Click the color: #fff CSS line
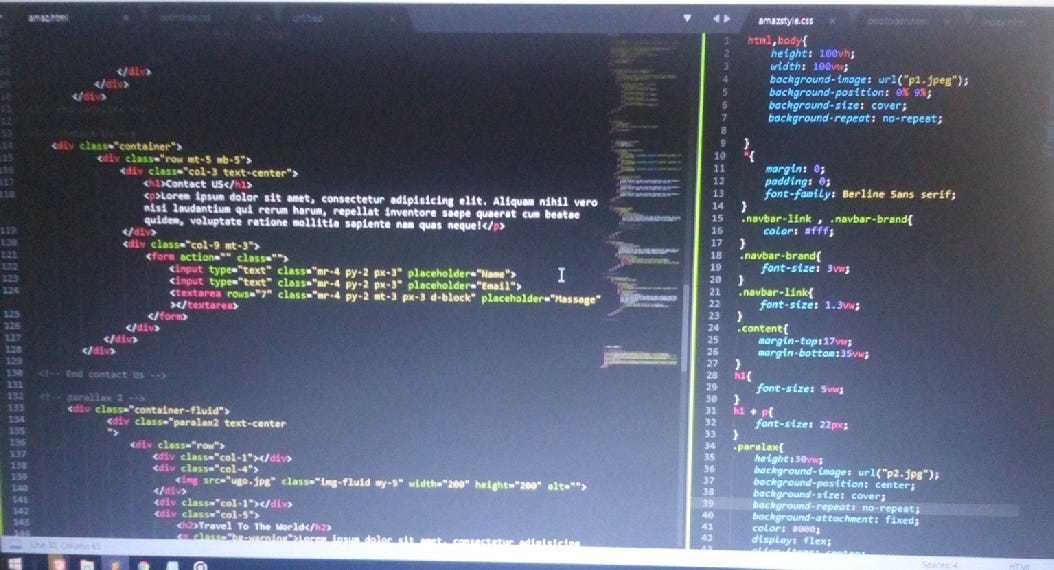This screenshot has height=570, width=1054. (798, 231)
